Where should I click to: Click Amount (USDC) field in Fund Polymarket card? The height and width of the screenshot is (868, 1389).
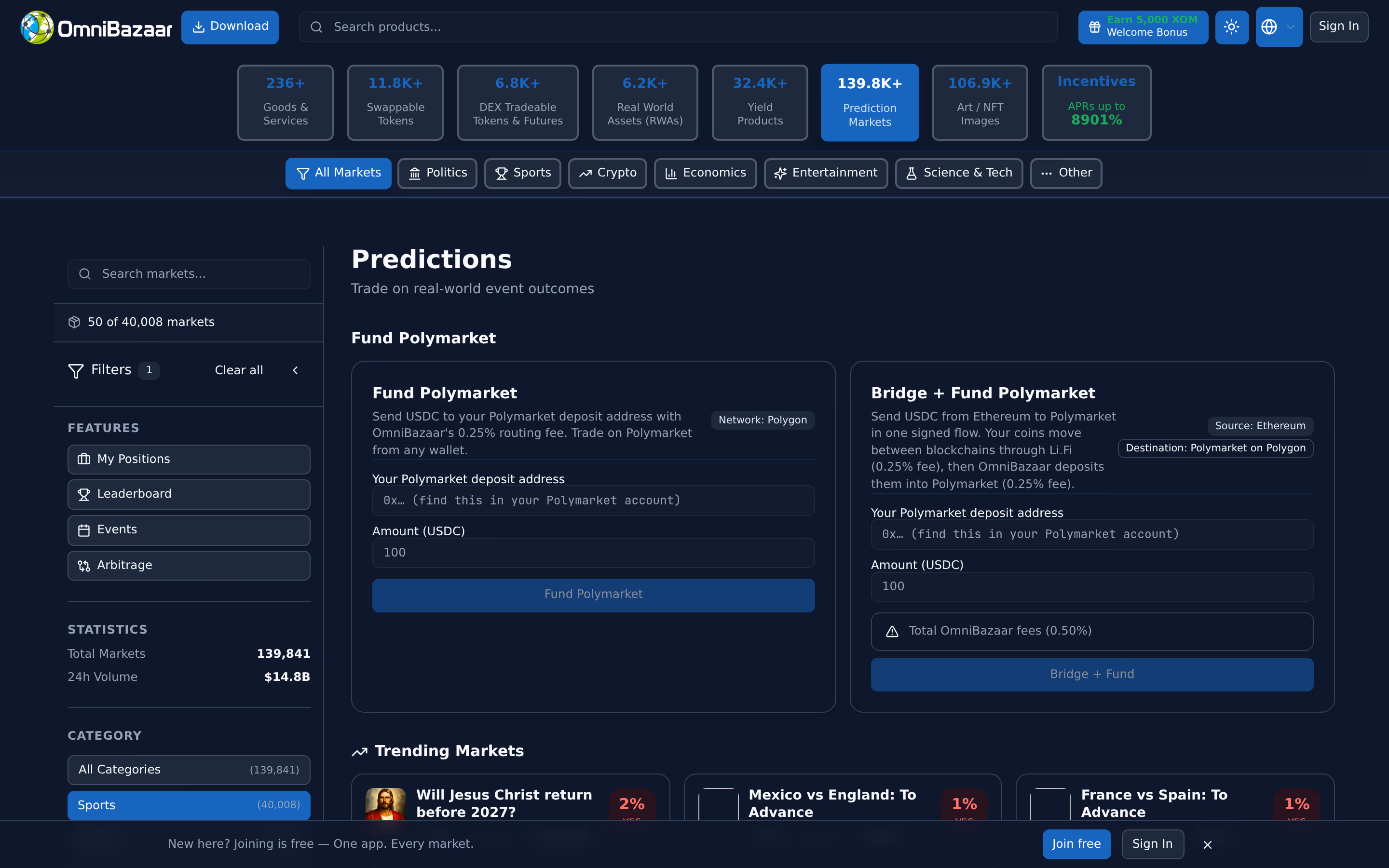[593, 553]
